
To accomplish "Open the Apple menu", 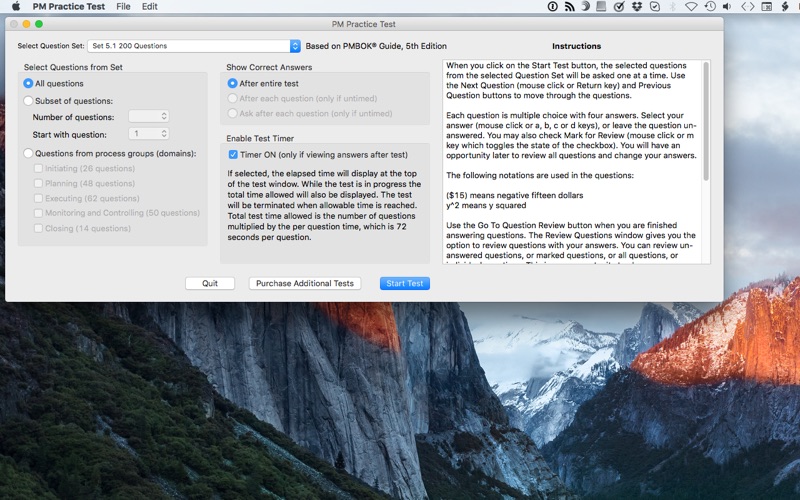I will pyautogui.click(x=16, y=7).
